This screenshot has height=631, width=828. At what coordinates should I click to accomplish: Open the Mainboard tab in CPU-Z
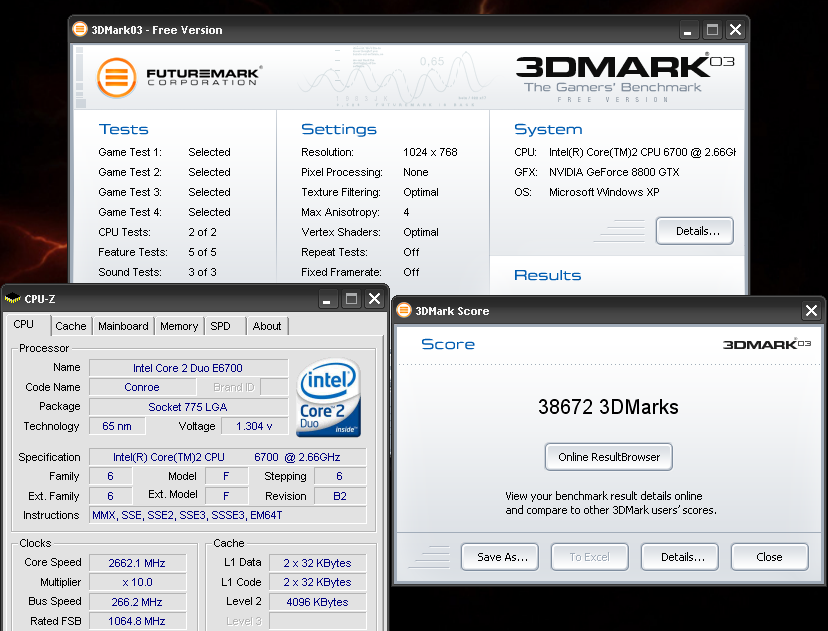click(x=123, y=326)
